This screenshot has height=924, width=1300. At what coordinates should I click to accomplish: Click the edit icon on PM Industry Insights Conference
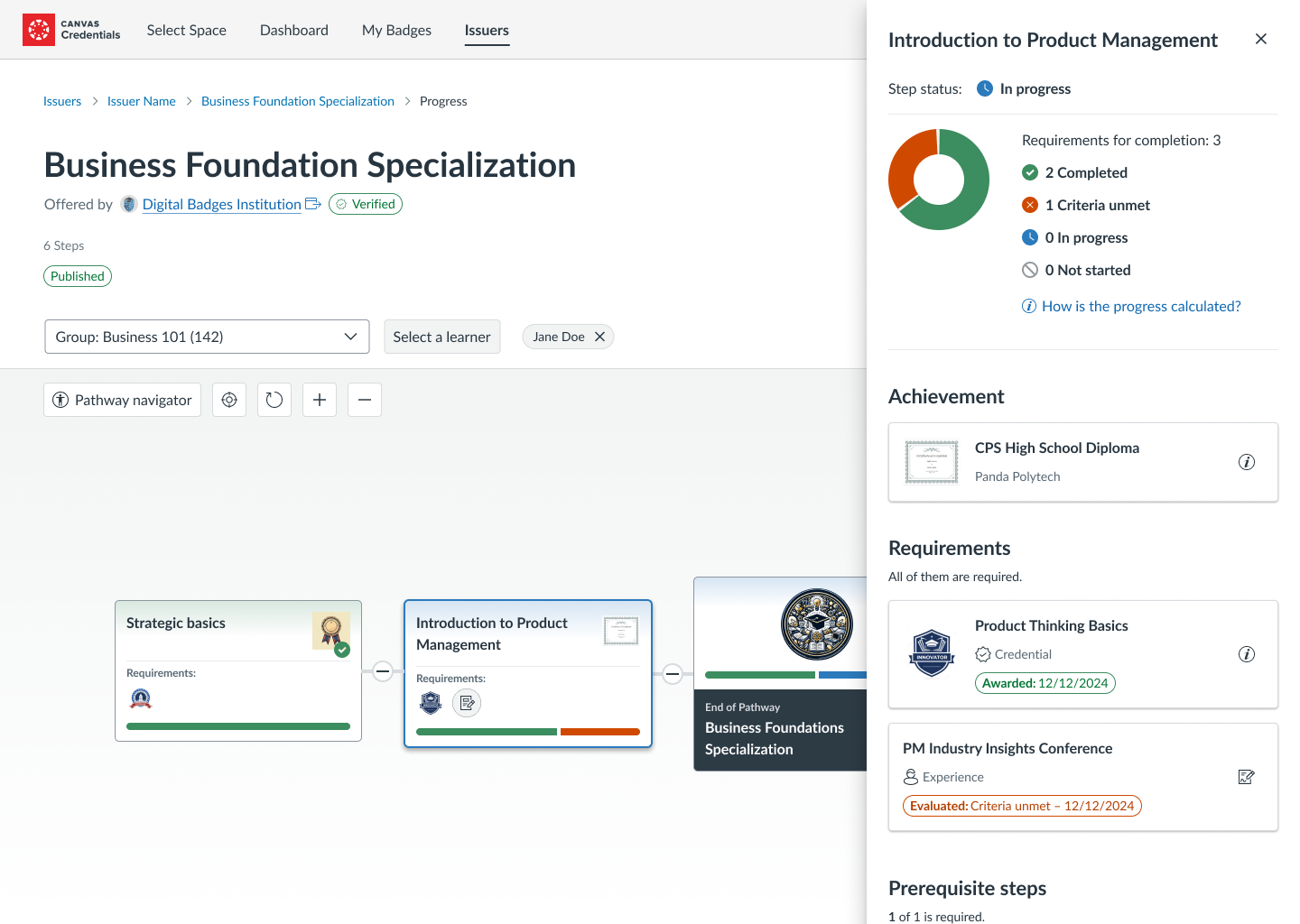click(x=1247, y=777)
